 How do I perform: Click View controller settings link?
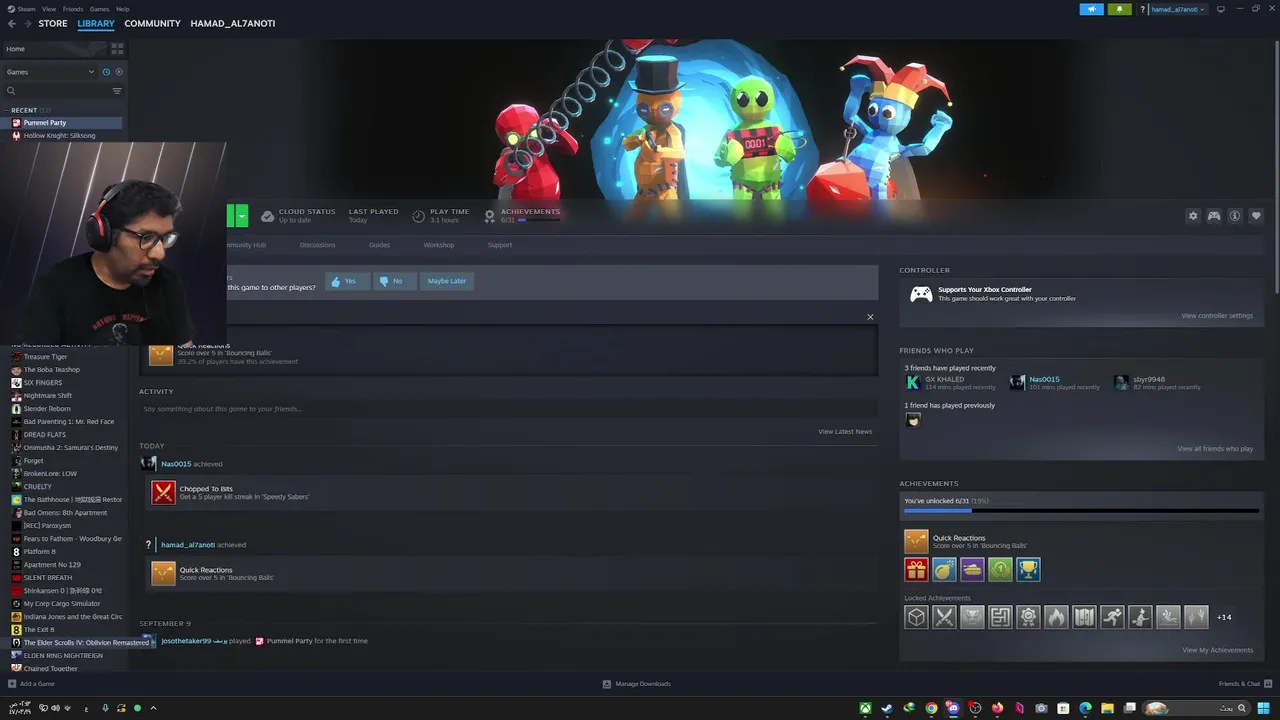click(x=1217, y=316)
